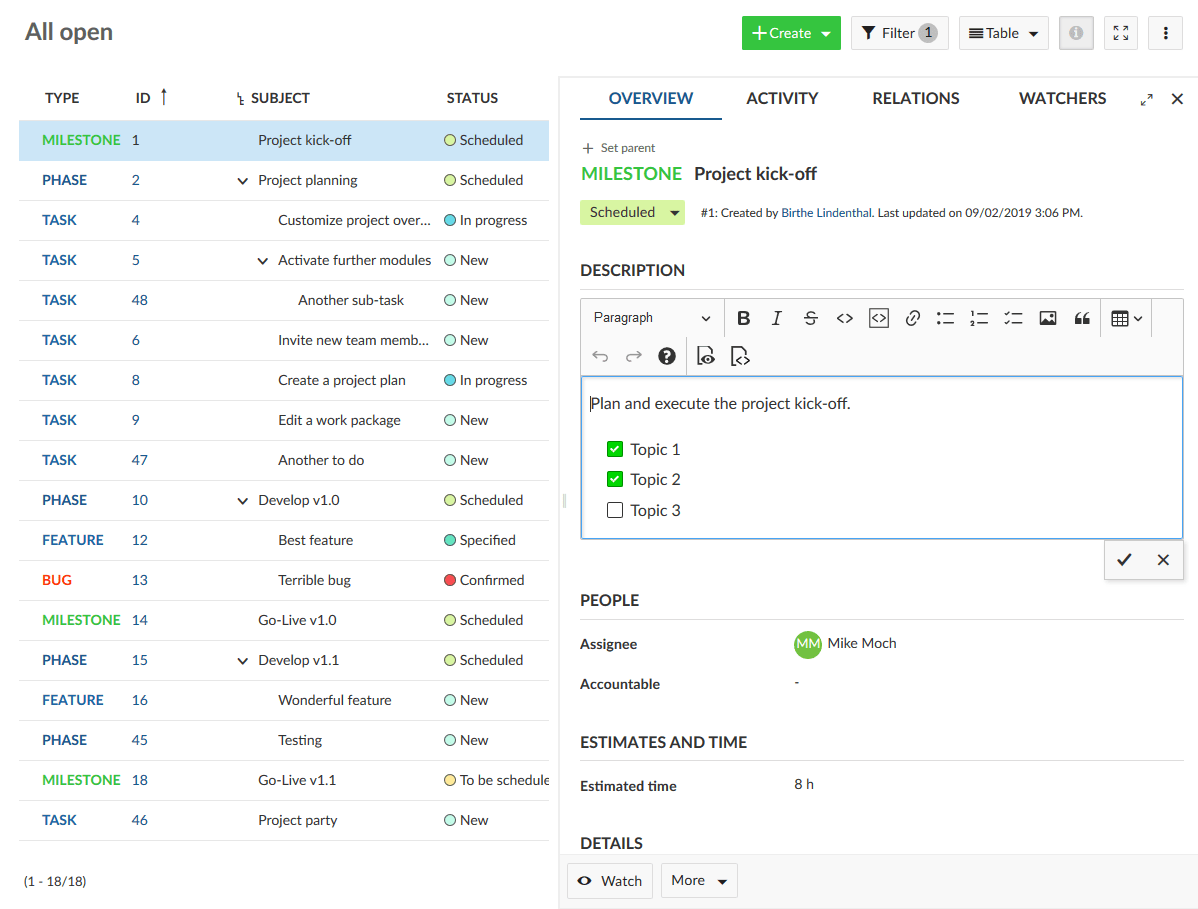Check the Topic 3 checkbox
1198x909 pixels.
[615, 510]
